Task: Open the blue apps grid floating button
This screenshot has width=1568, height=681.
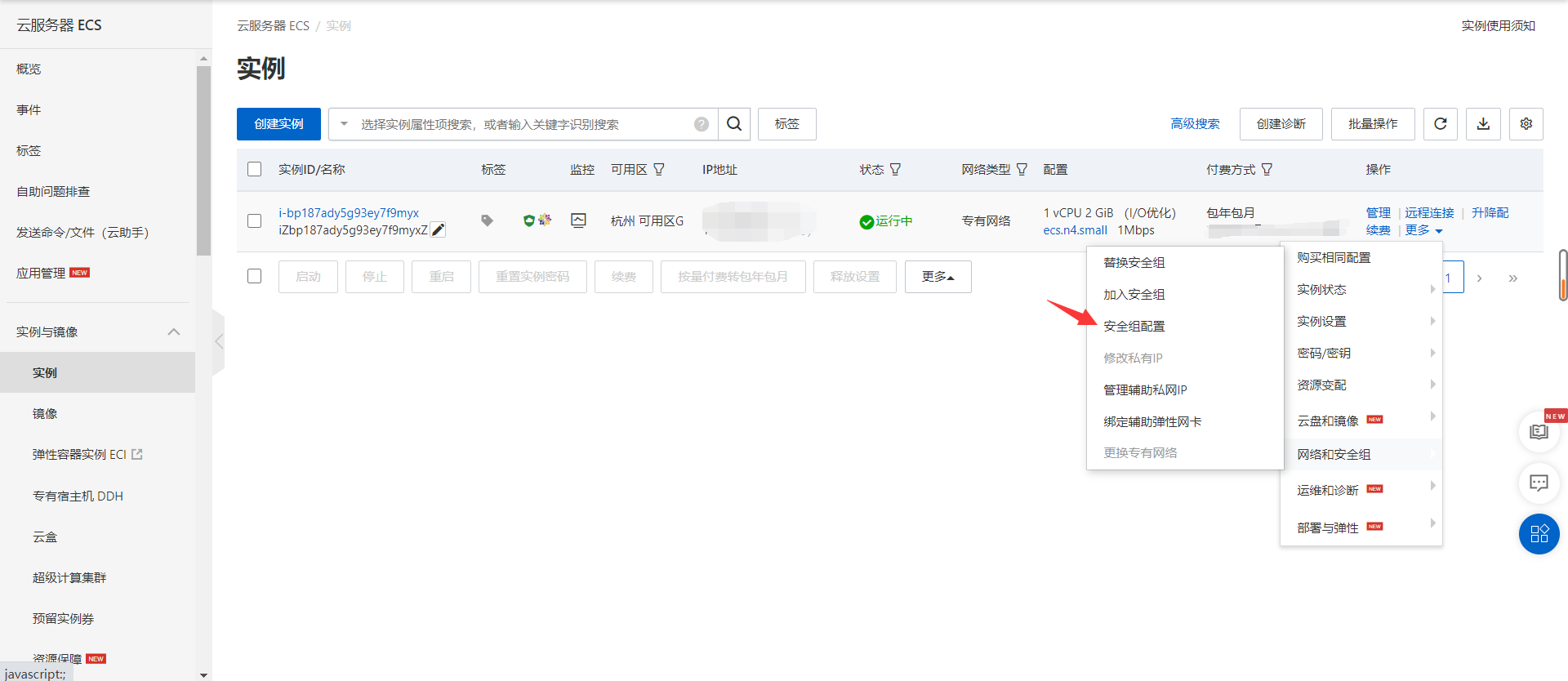Action: (x=1539, y=534)
